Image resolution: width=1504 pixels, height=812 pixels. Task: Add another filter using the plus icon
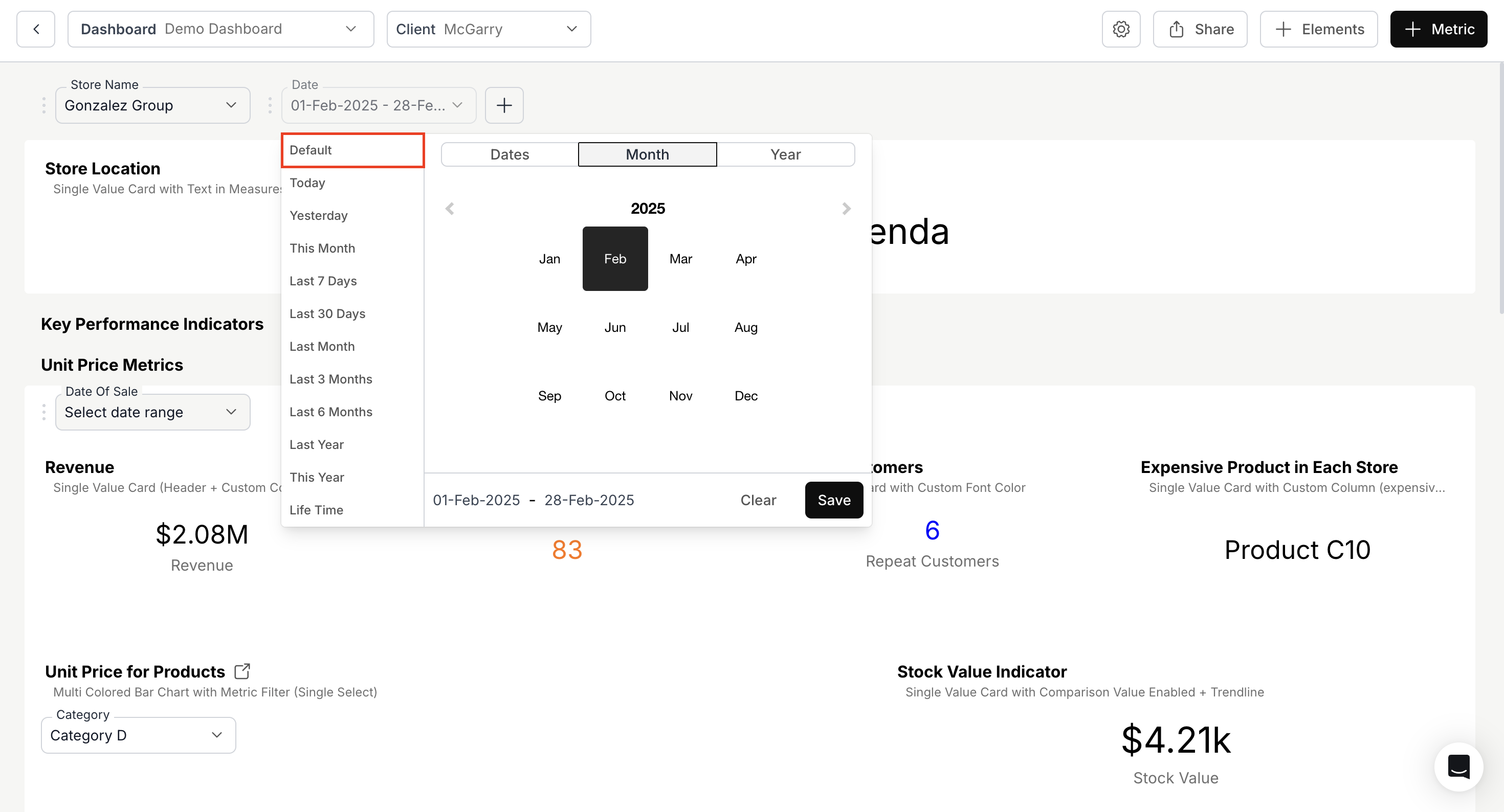tap(504, 105)
